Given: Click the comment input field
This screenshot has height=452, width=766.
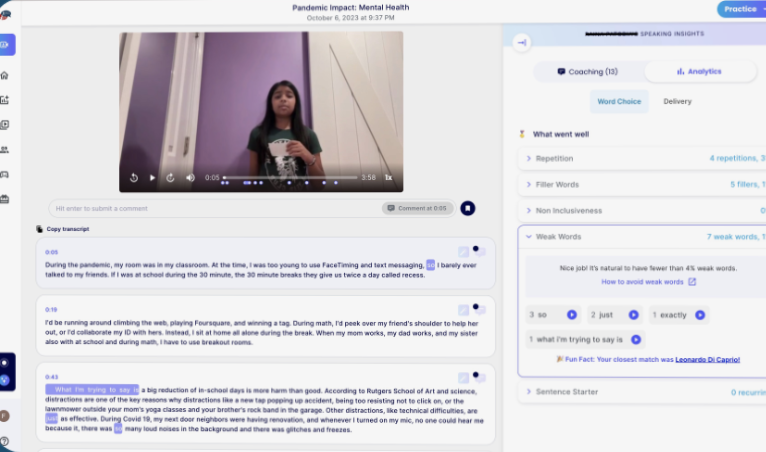Looking at the screenshot, I should click(210, 208).
